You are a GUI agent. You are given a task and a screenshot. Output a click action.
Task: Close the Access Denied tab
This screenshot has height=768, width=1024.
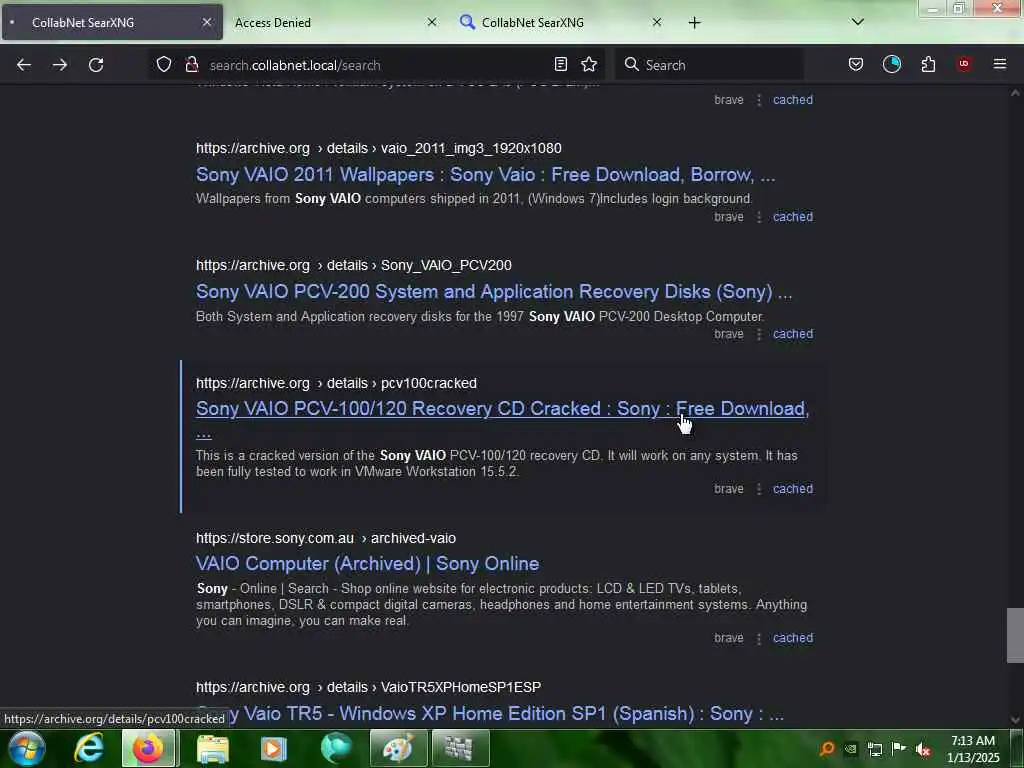coord(432,22)
